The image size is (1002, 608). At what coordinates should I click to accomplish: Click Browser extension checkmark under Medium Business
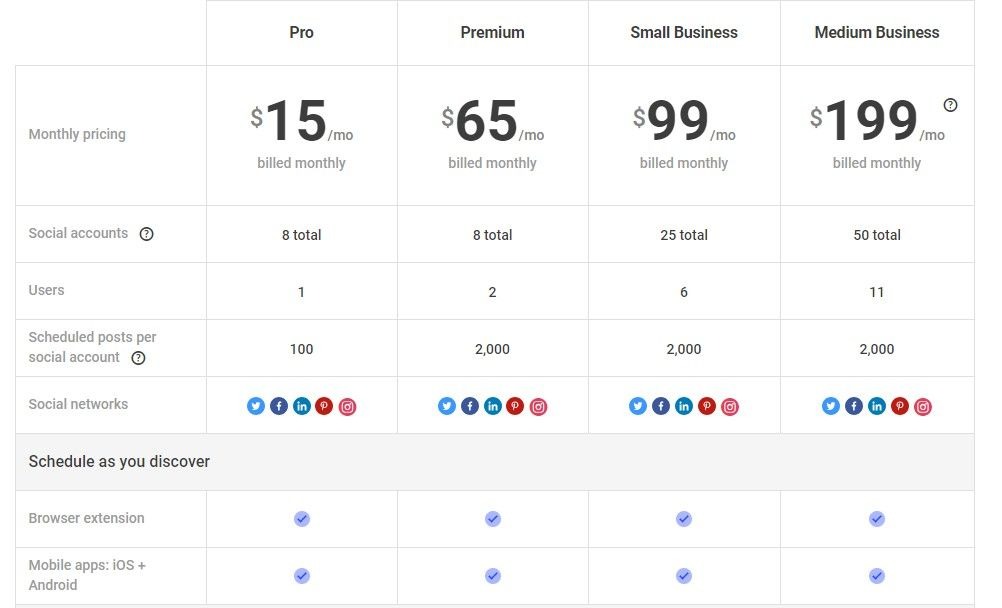point(876,519)
